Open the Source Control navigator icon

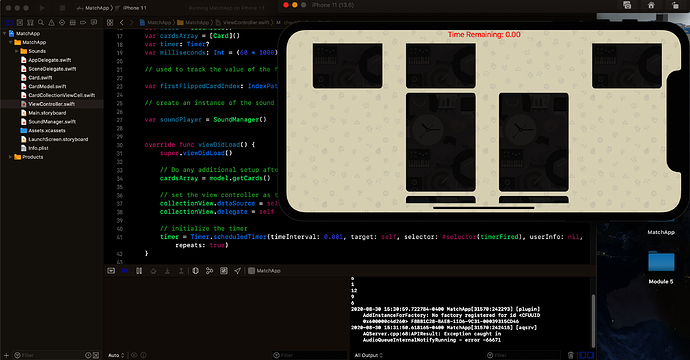click(20, 22)
